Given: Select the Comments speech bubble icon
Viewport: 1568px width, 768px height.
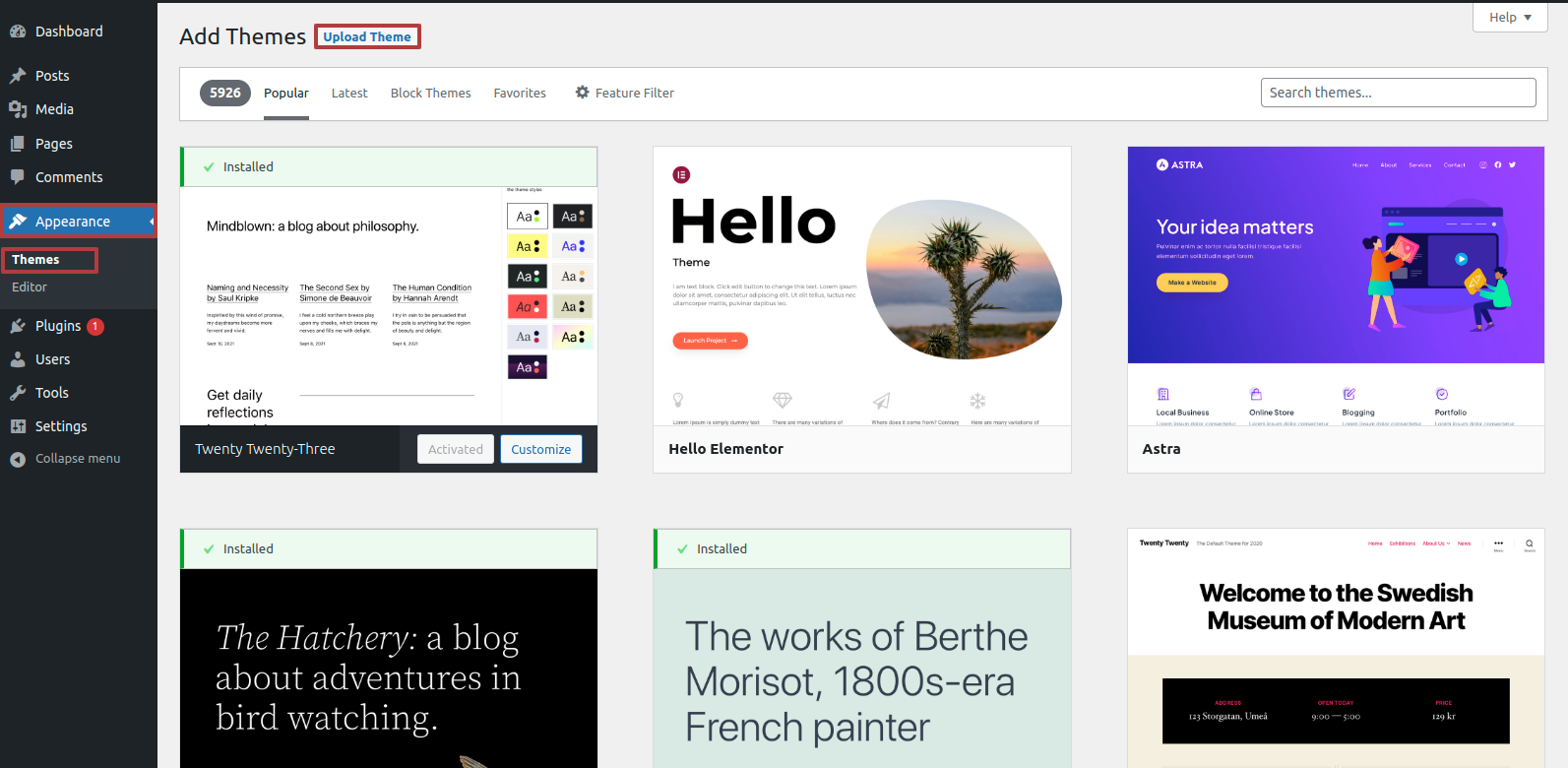Looking at the screenshot, I should click(x=18, y=177).
